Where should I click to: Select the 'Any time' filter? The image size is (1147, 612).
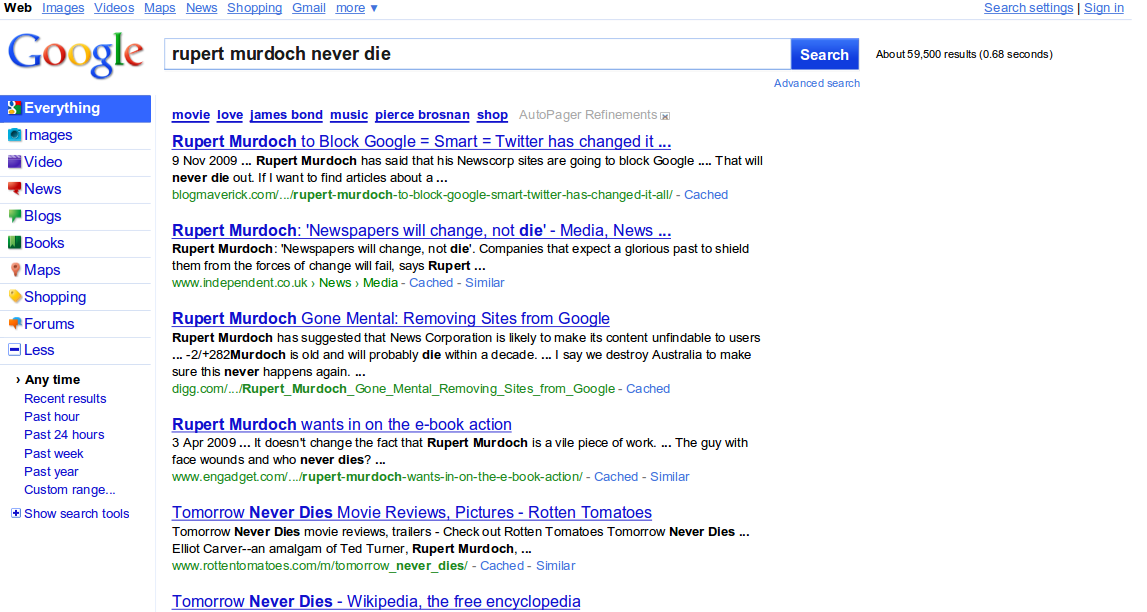(x=53, y=380)
